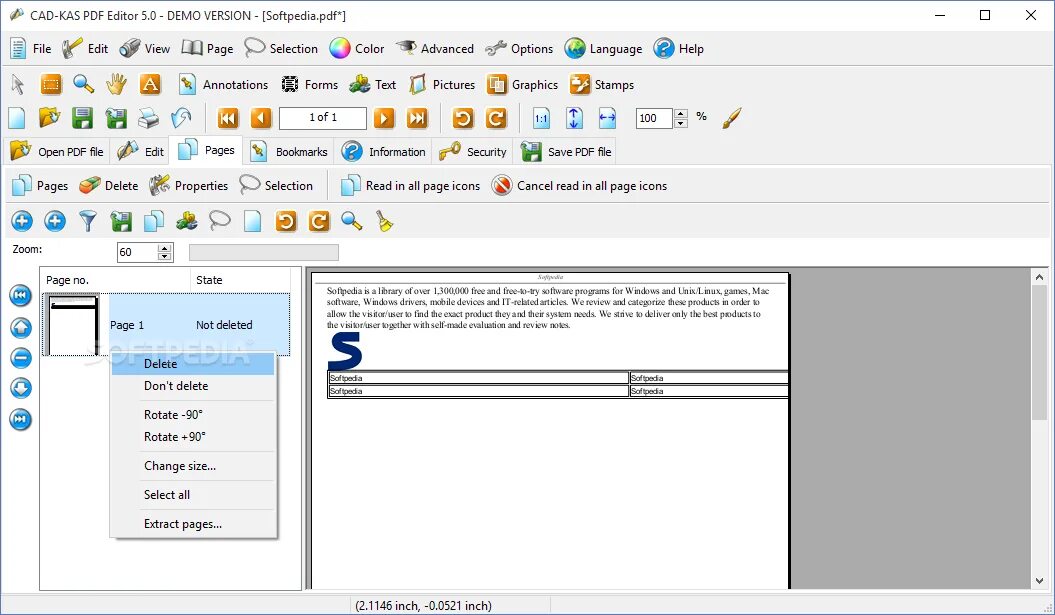Open the Options menu
The height and width of the screenshot is (615, 1055).
coord(519,48)
